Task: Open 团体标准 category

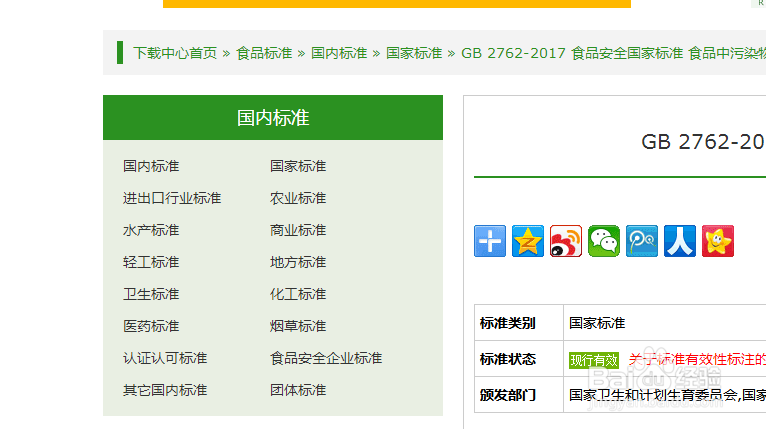Action: pos(298,390)
